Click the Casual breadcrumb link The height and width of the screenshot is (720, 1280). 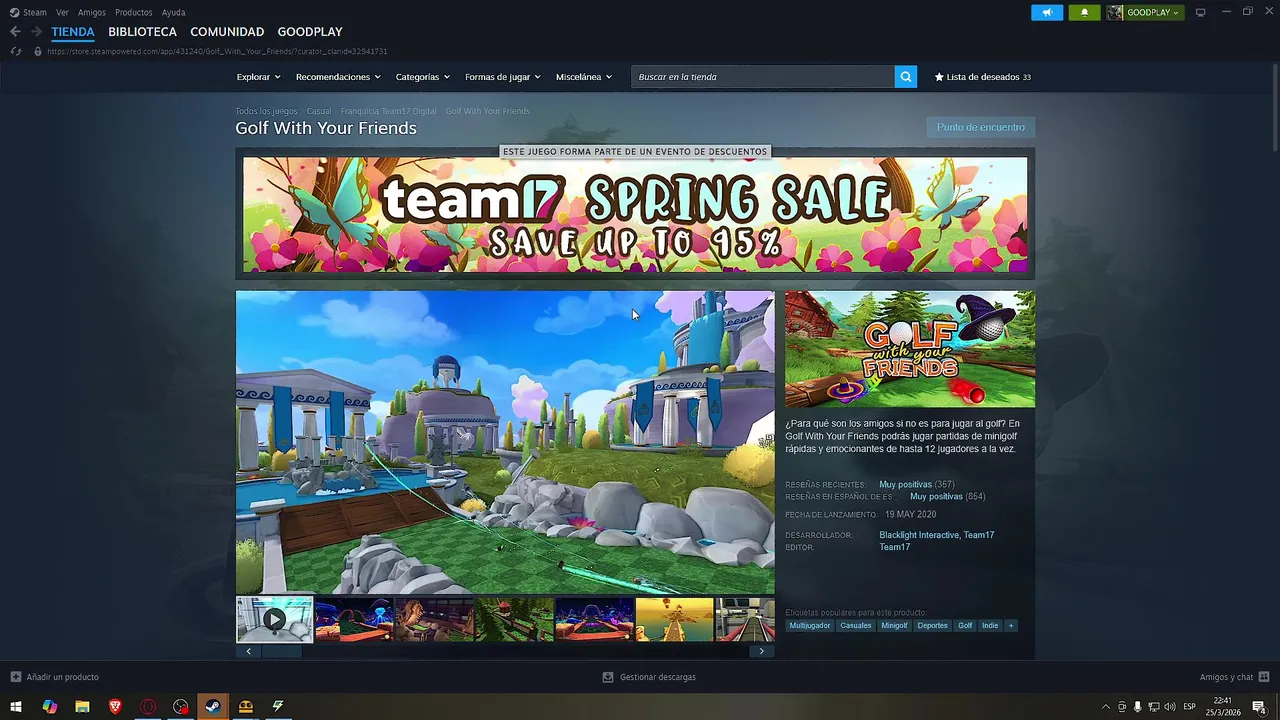click(319, 111)
